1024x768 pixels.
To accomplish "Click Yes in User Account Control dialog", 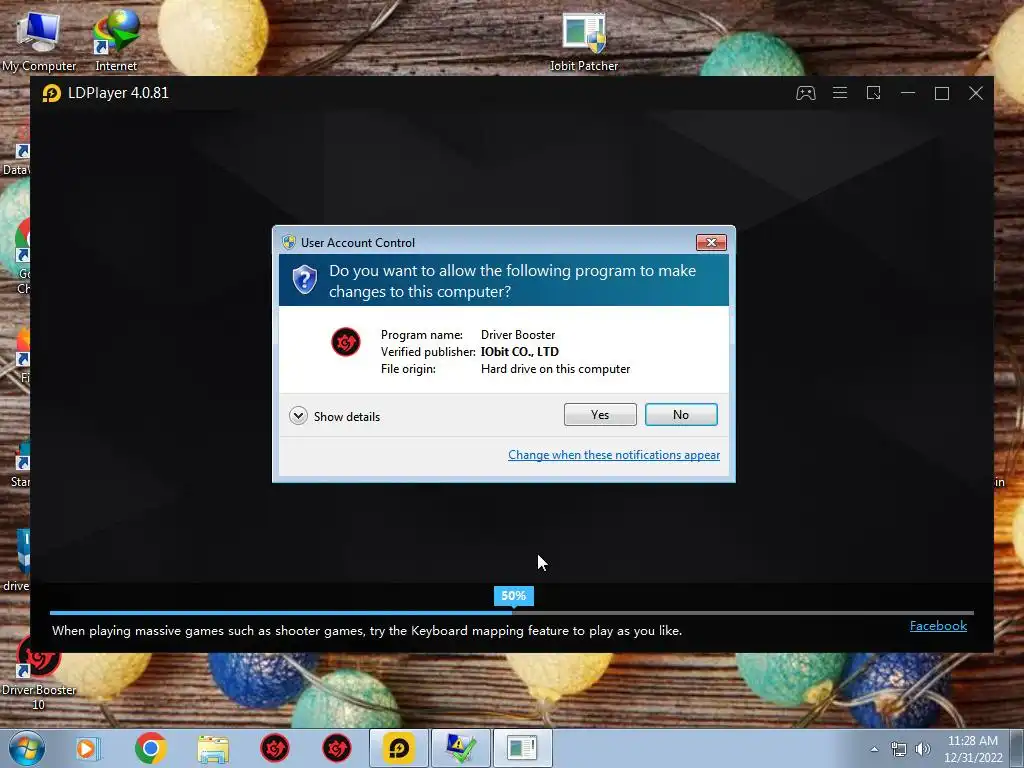I will [600, 415].
